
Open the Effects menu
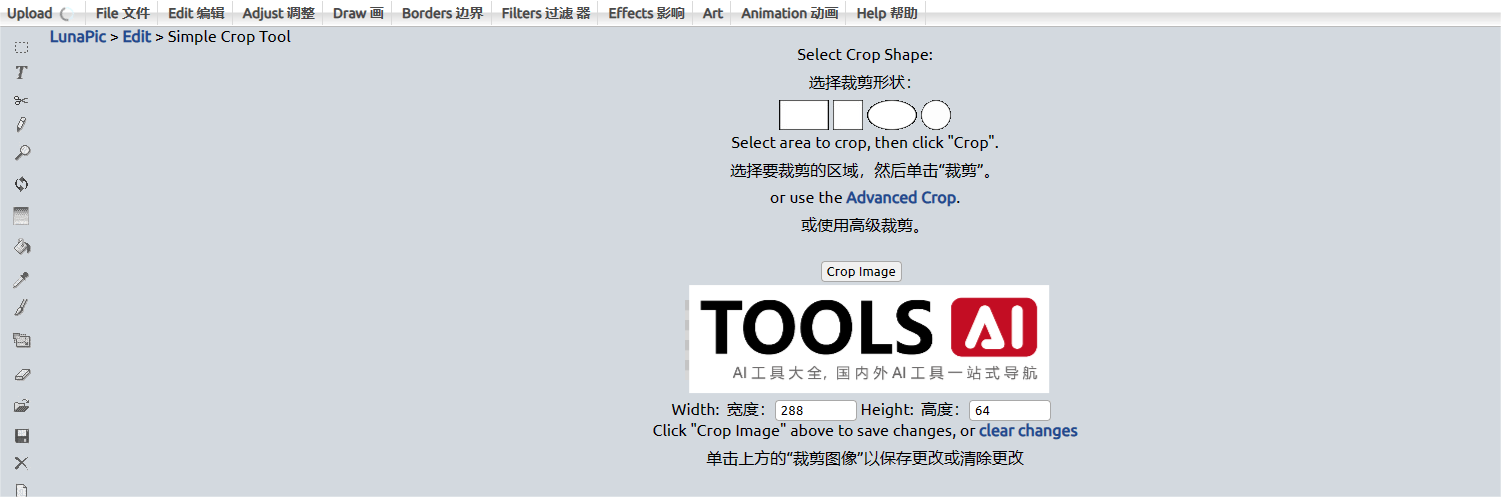(x=646, y=13)
